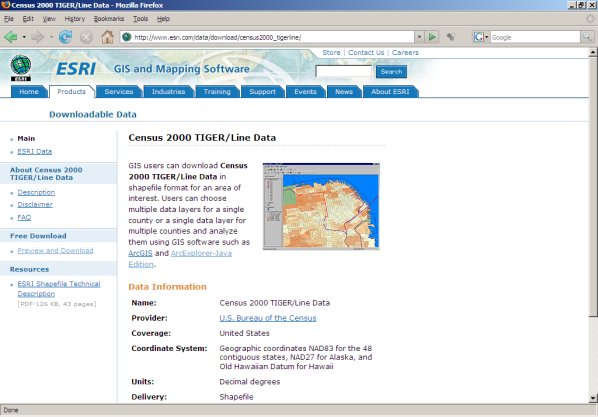Switch to the Support tab
The height and width of the screenshot is (417, 598).
(x=262, y=92)
